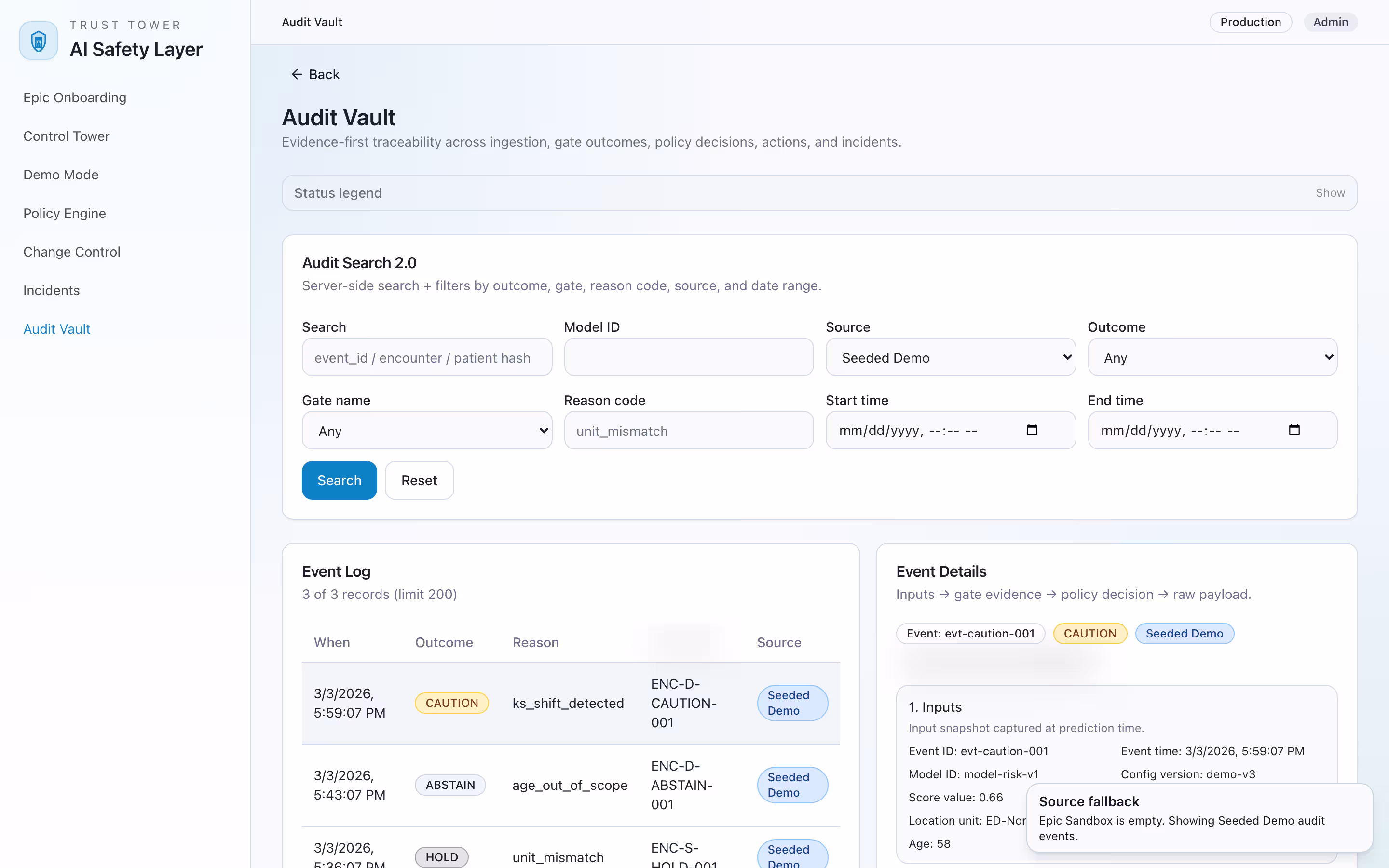Click the back arrow icon
Viewport: 1389px width, 868px height.
coord(297,74)
